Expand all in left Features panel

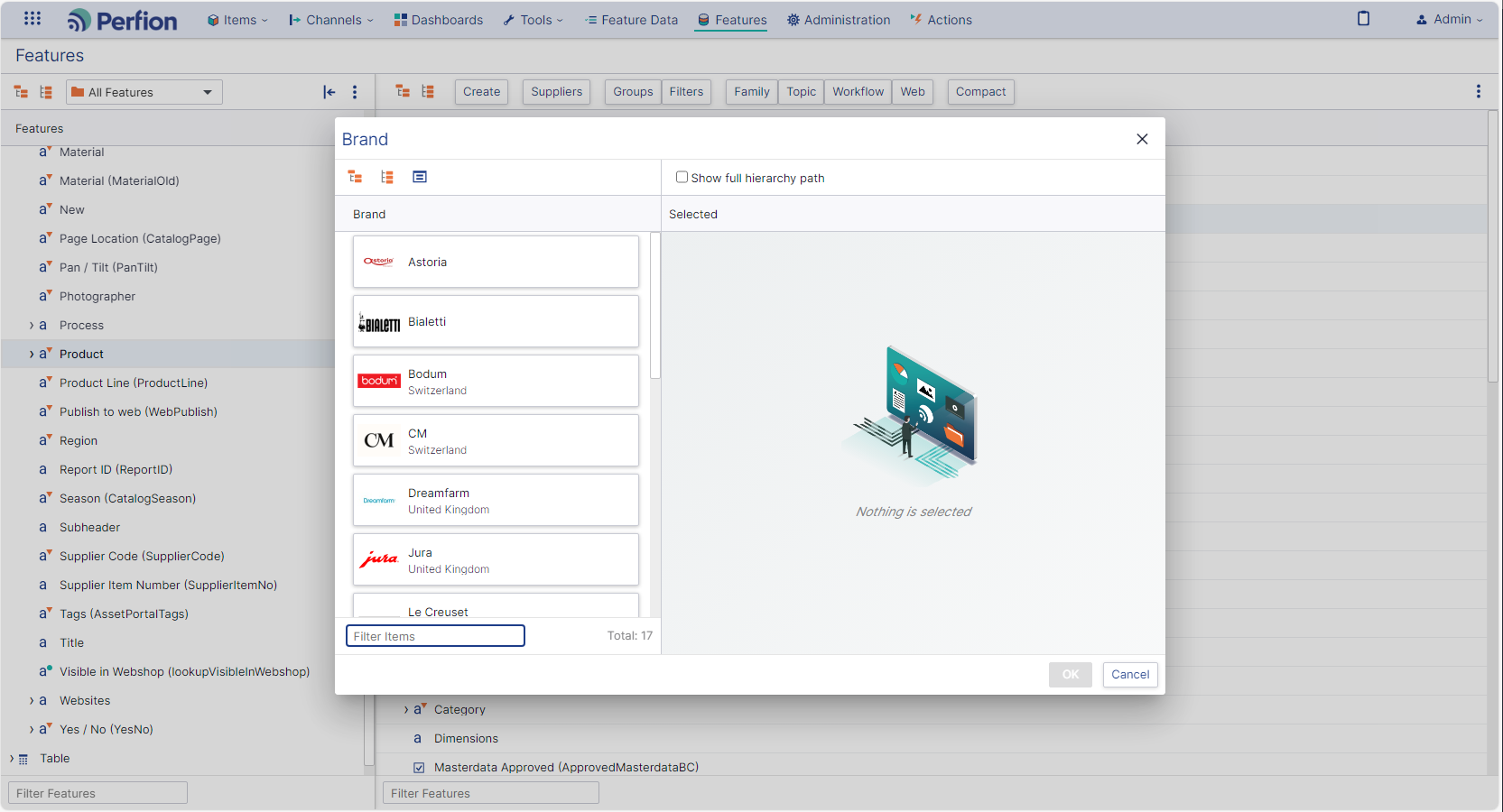coord(21,92)
